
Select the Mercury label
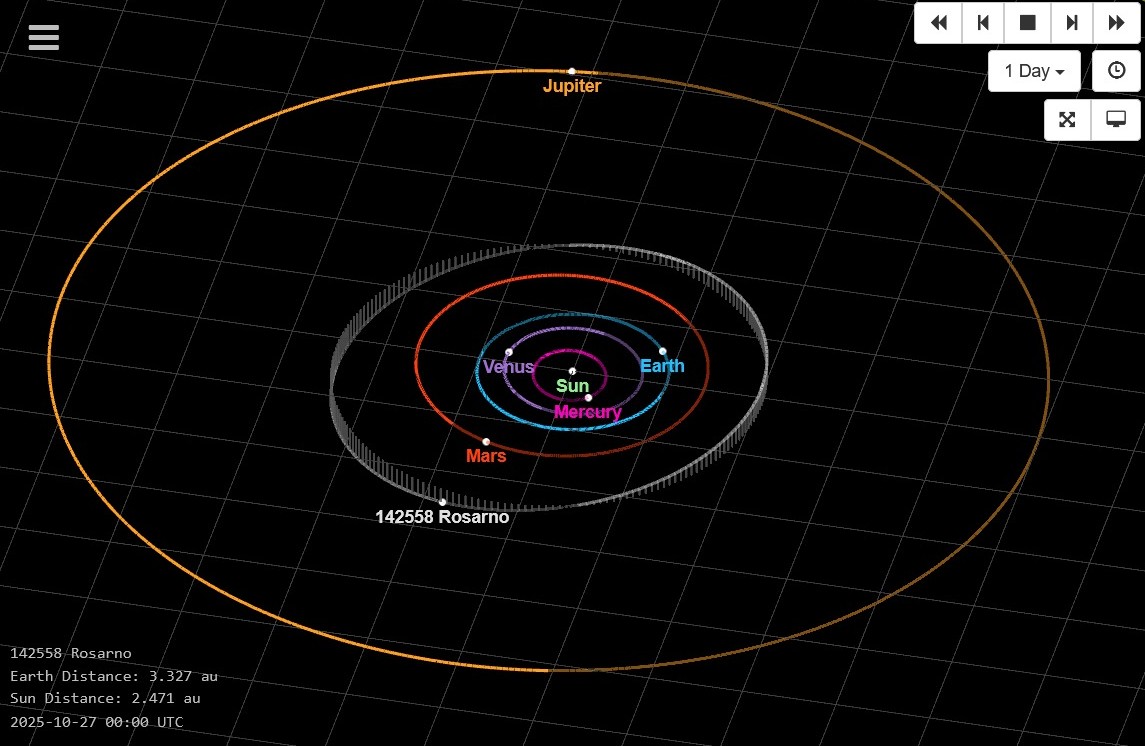pyautogui.click(x=588, y=411)
